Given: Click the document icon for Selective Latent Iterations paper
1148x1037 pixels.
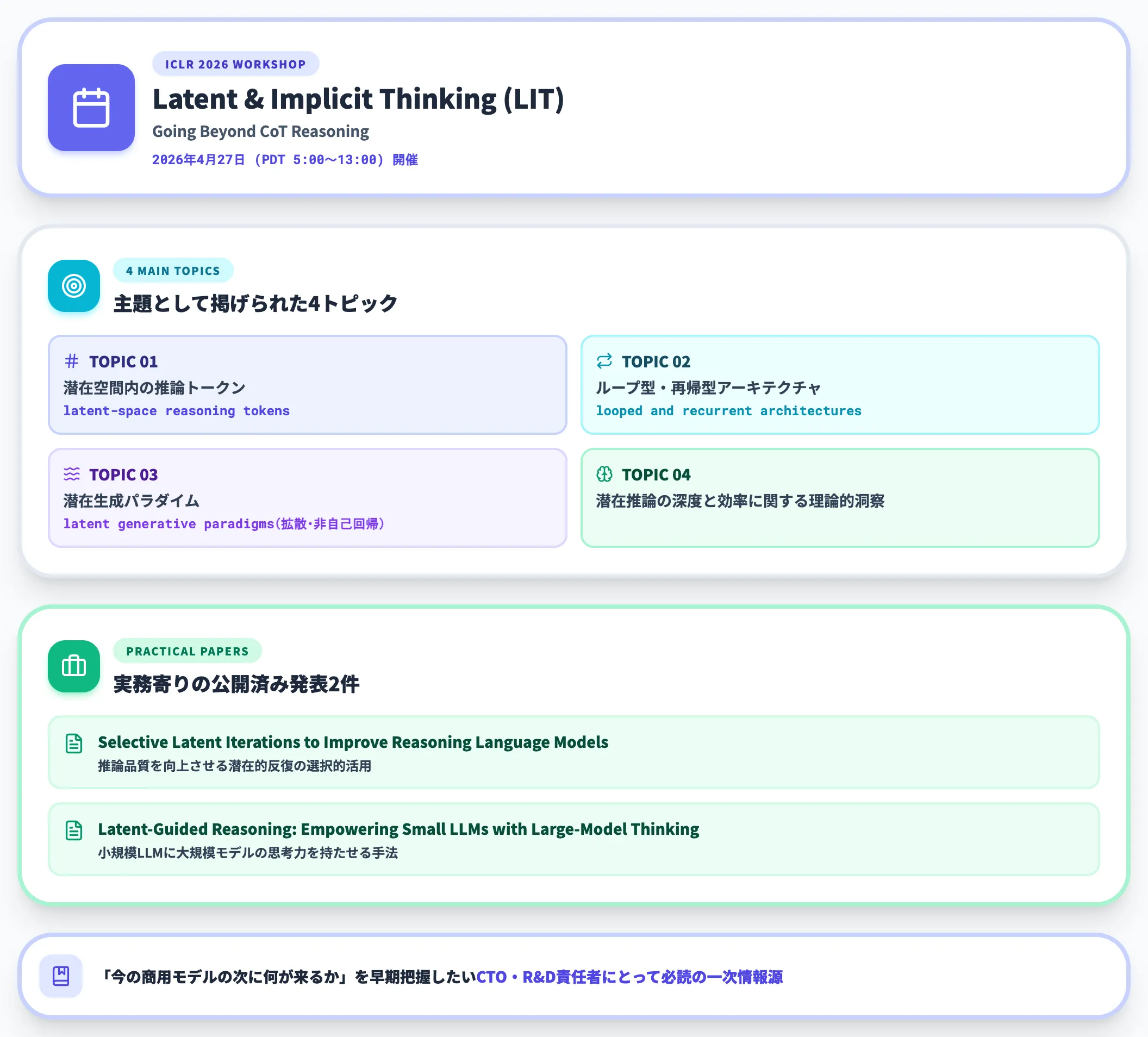Looking at the screenshot, I should pyautogui.click(x=74, y=744).
